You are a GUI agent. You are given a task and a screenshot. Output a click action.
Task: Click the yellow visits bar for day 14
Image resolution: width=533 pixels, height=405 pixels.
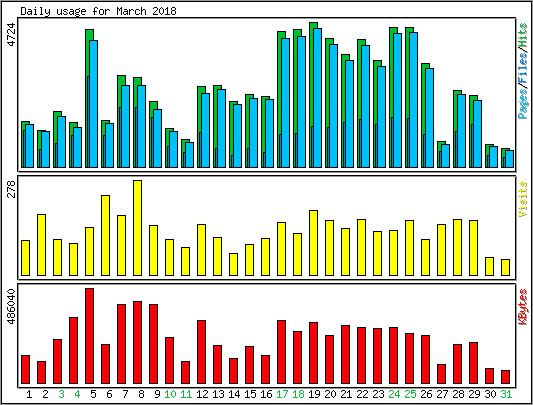(234, 264)
